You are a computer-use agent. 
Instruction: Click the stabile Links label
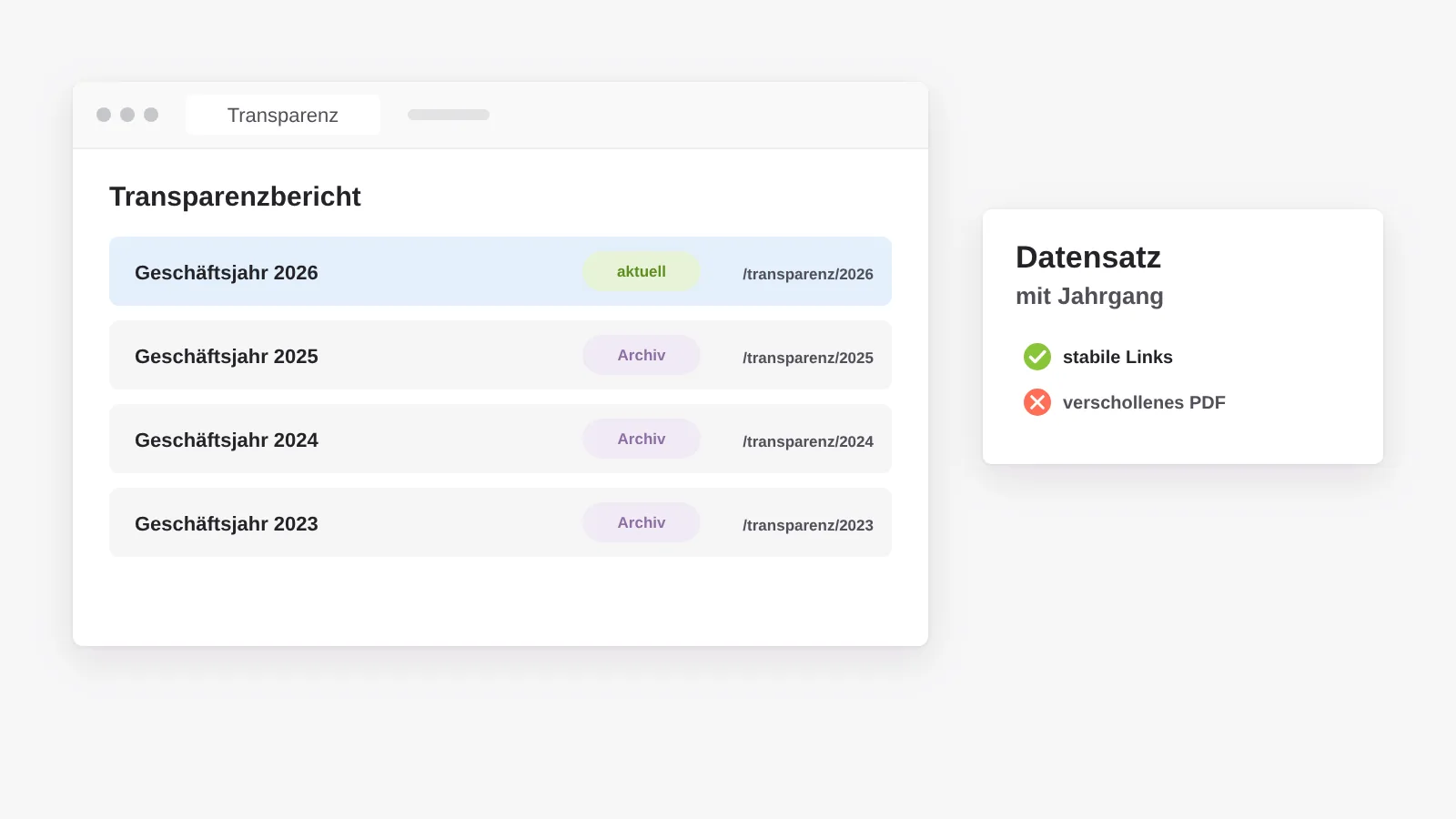click(1117, 357)
